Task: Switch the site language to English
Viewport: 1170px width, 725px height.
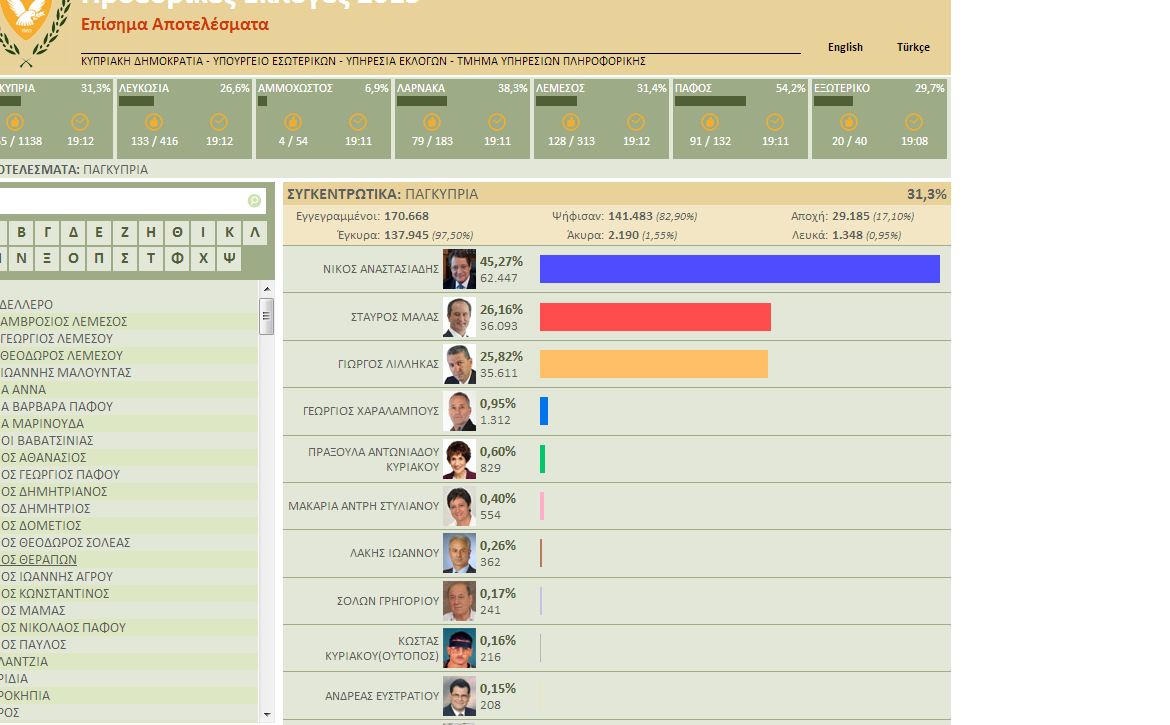Action: (x=845, y=47)
